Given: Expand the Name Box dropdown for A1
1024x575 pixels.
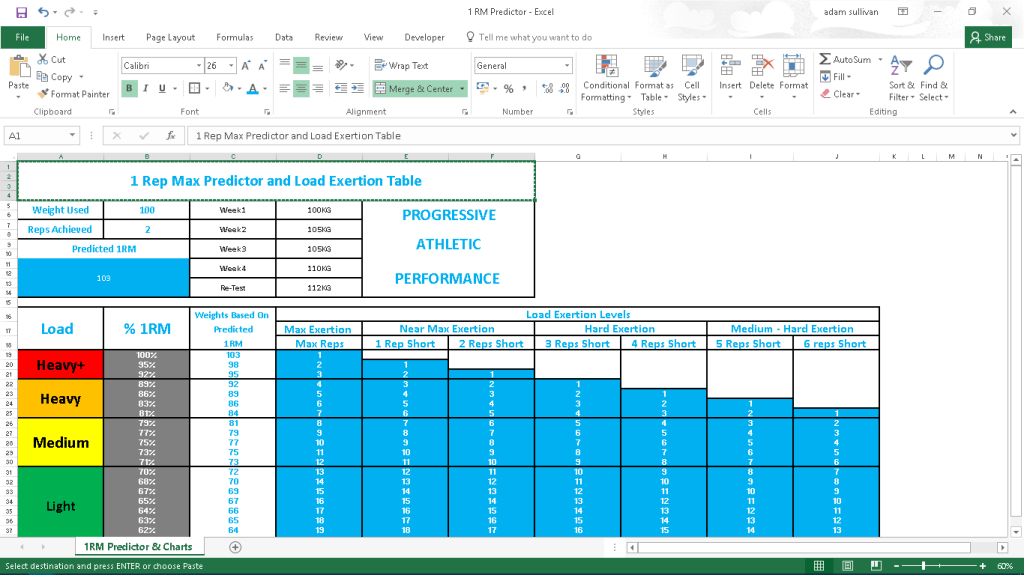Looking at the screenshot, I should 73,135.
